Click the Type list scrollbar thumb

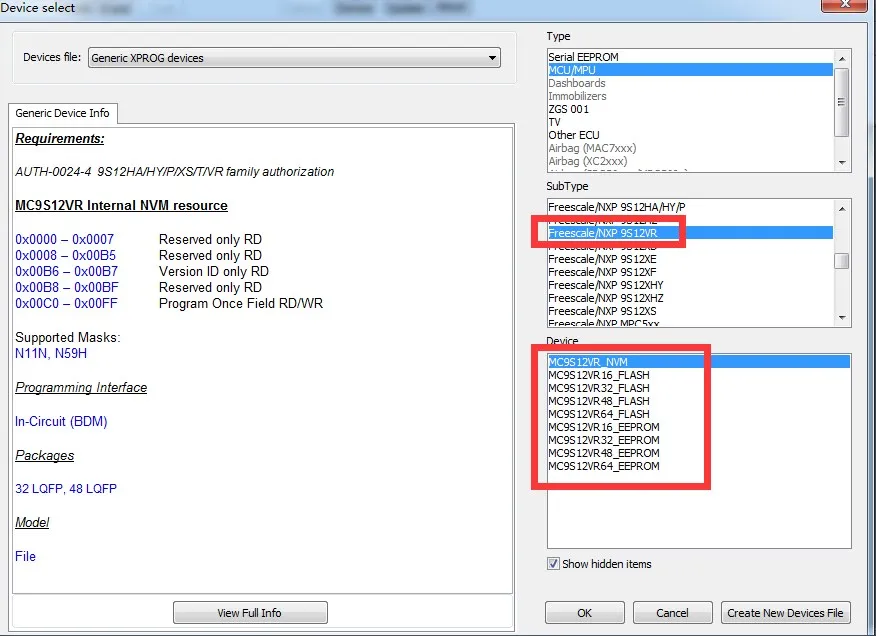841,102
